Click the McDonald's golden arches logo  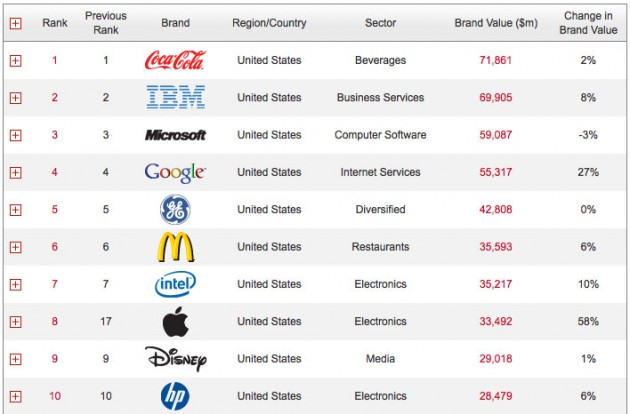[x=175, y=247]
